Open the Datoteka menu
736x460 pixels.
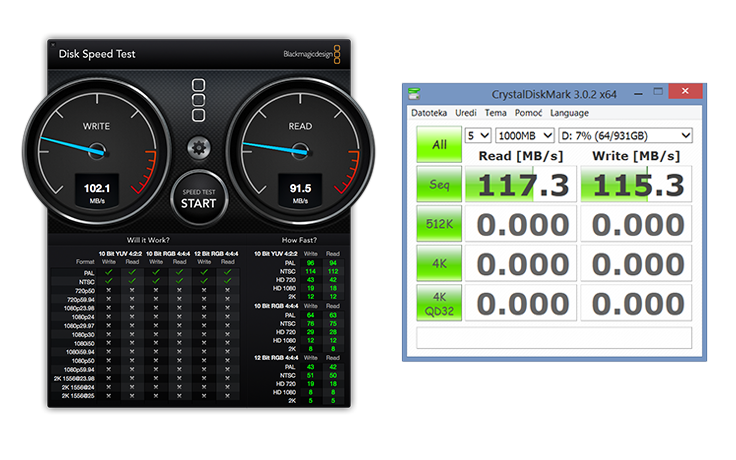click(429, 113)
